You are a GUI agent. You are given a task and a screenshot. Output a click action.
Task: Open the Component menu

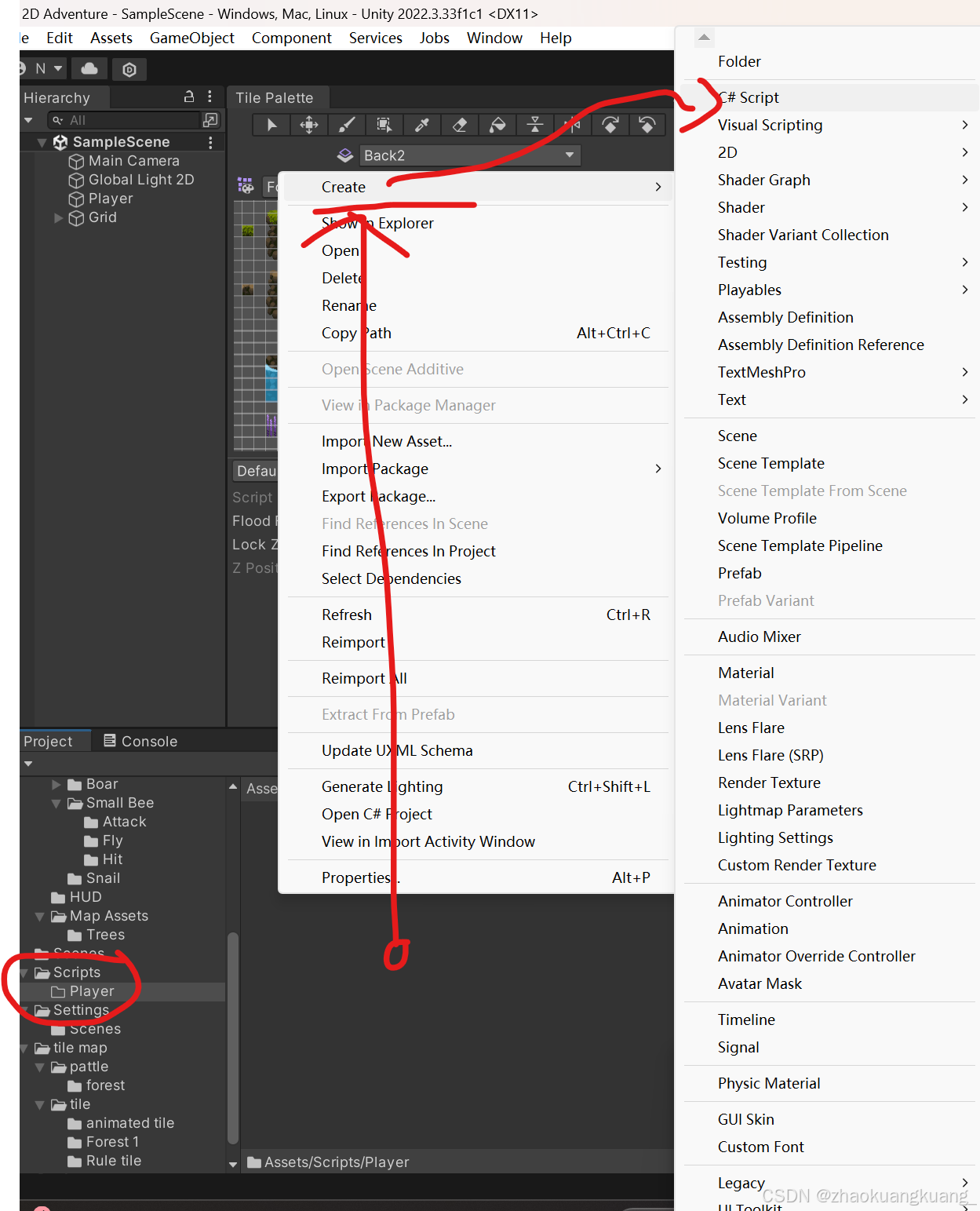[291, 38]
